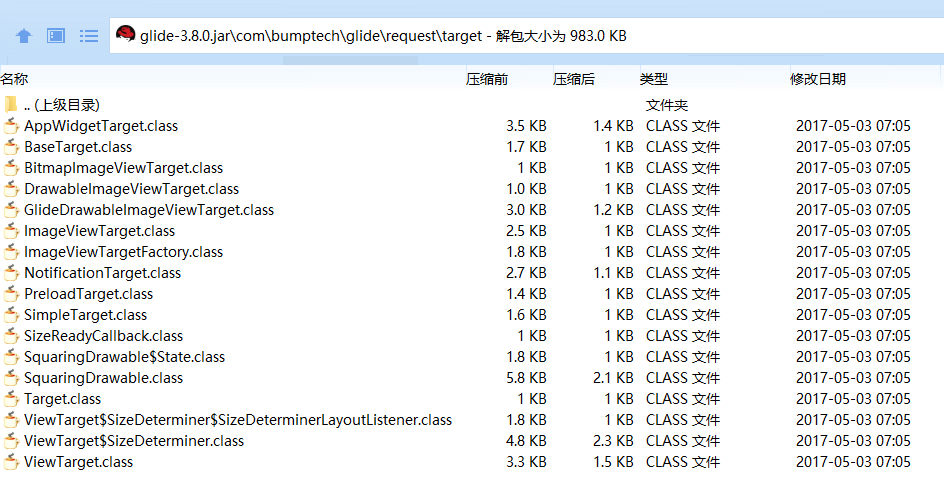The image size is (944, 497).
Task: Click BitmapImageViewTarget.class file icon
Action: point(11,168)
